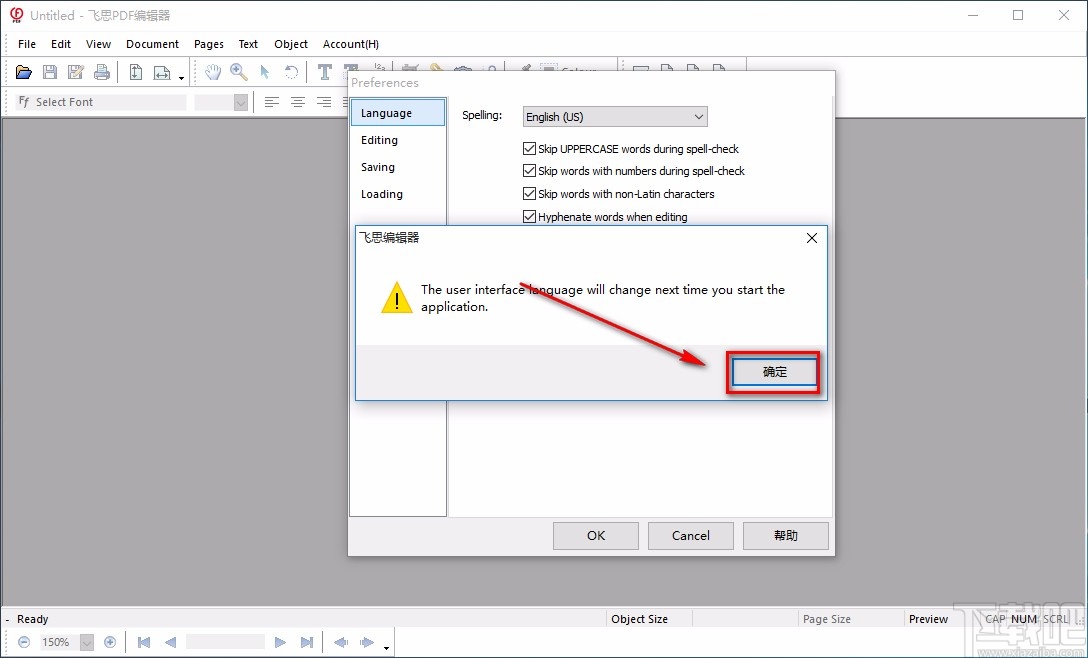Click the Print icon in toolbar
Screen dimensions: 1088x658
(102, 72)
